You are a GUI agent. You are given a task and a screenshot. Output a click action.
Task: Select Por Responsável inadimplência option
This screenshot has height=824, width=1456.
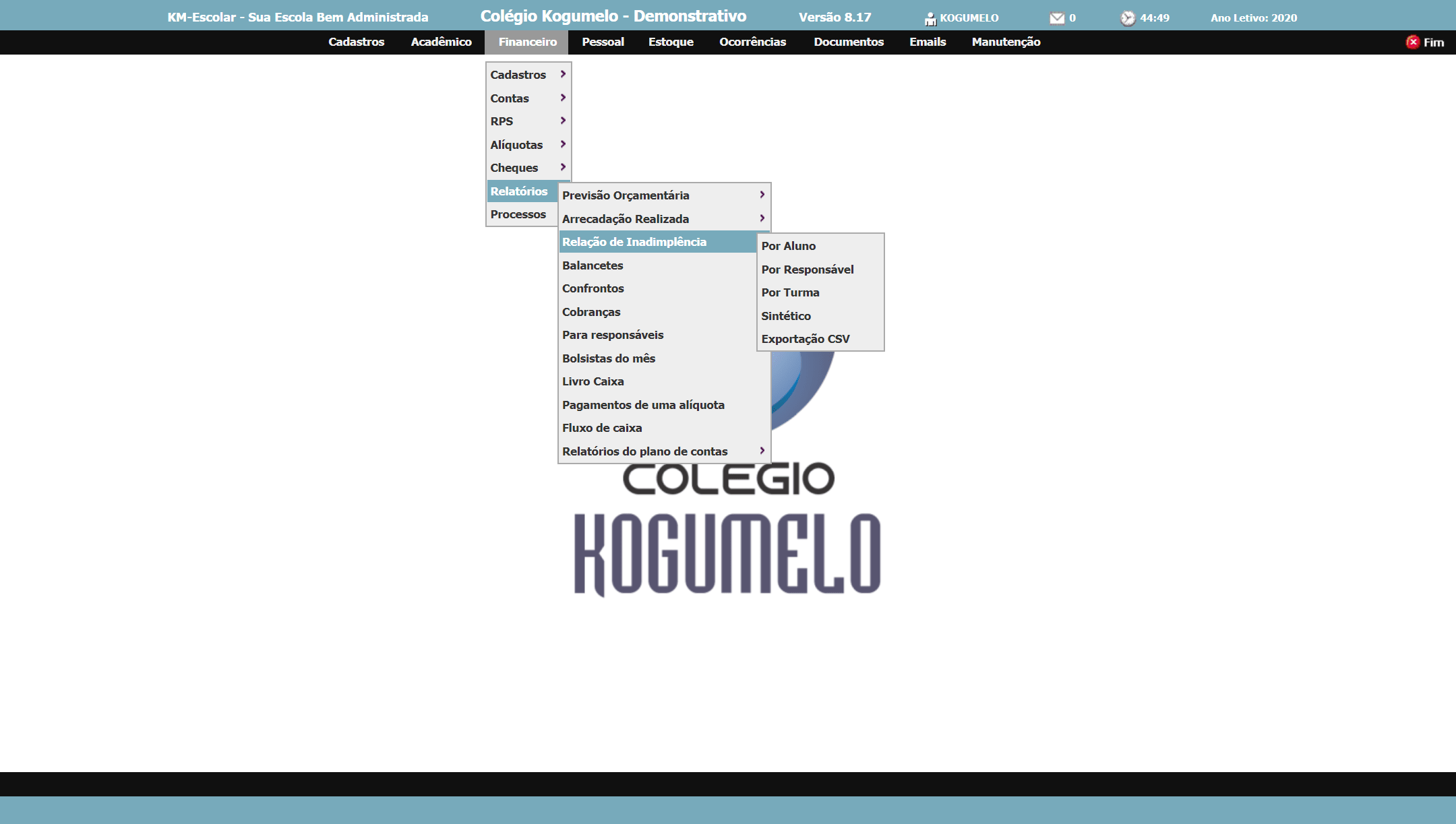click(820, 270)
